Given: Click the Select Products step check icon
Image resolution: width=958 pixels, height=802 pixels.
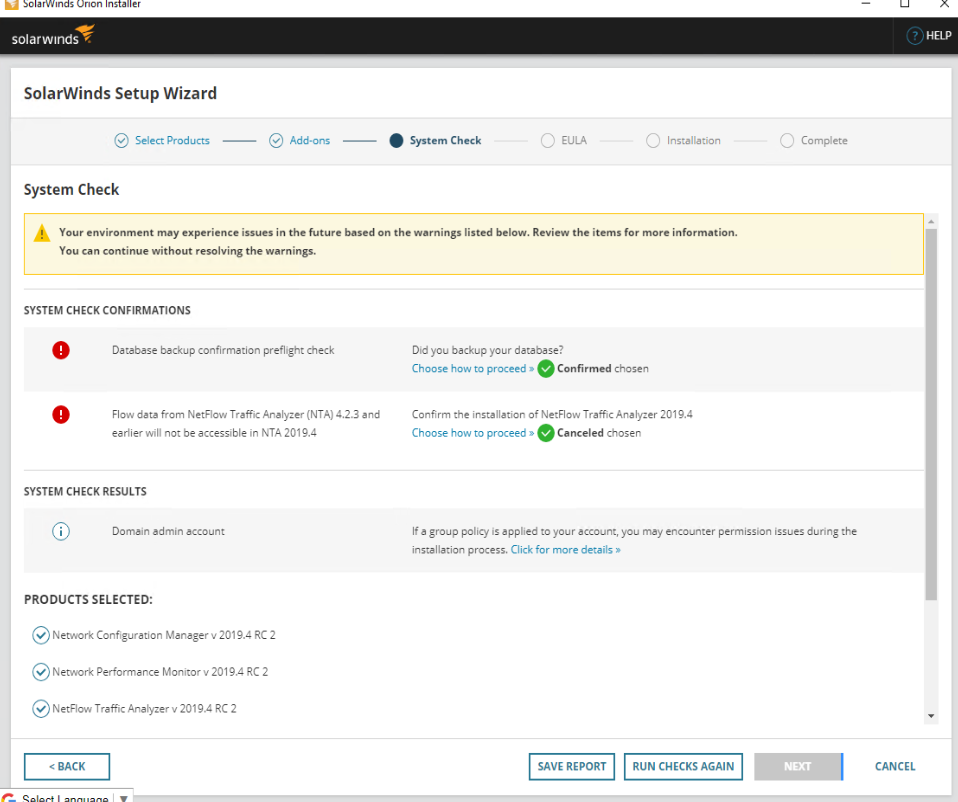Looking at the screenshot, I should point(122,140).
